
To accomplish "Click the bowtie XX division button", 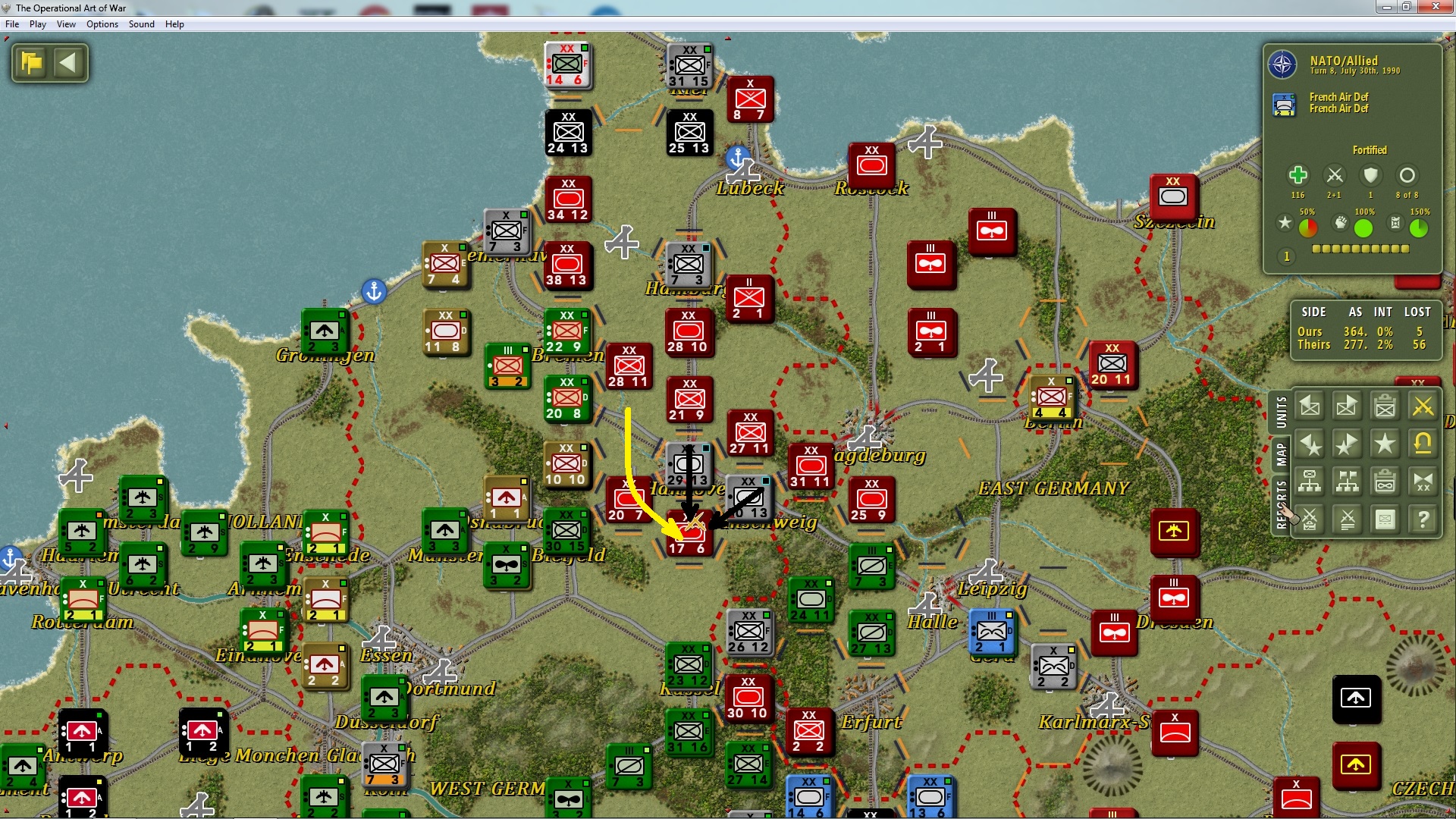I will coord(1423,482).
